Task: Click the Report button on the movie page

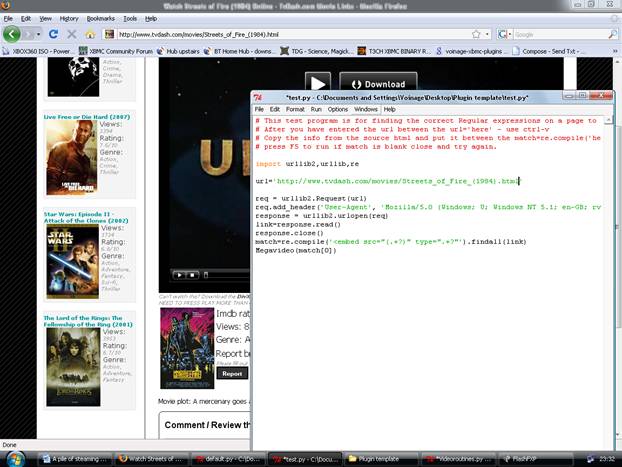Action: tap(232, 373)
